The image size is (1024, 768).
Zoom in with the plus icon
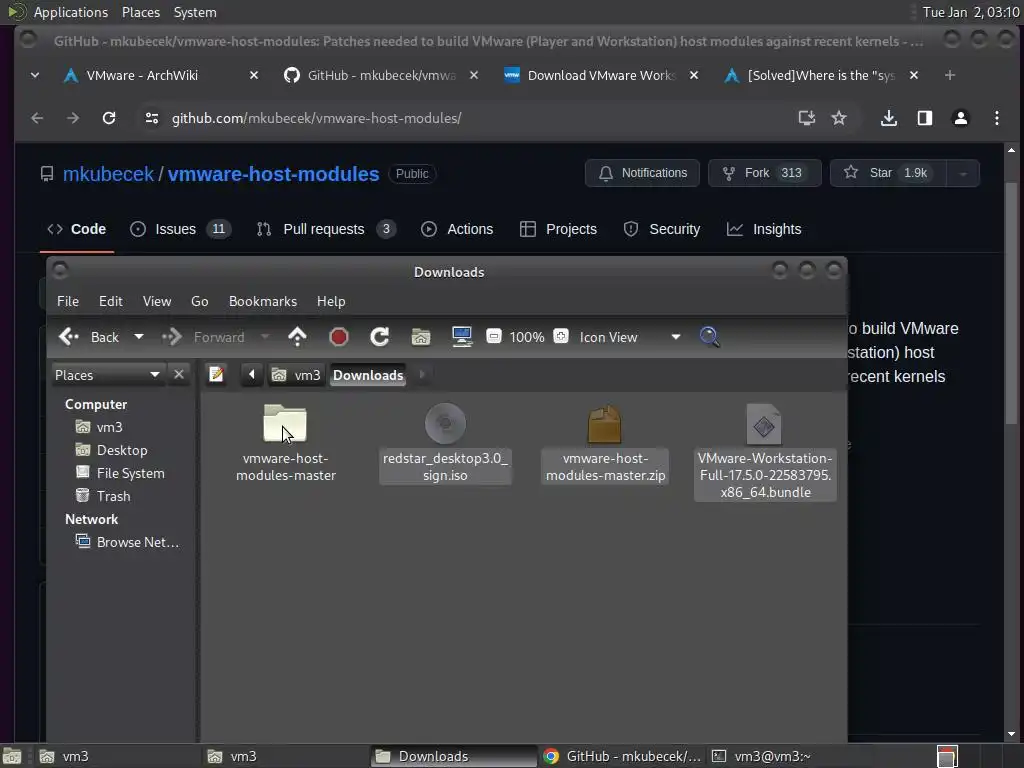(560, 337)
